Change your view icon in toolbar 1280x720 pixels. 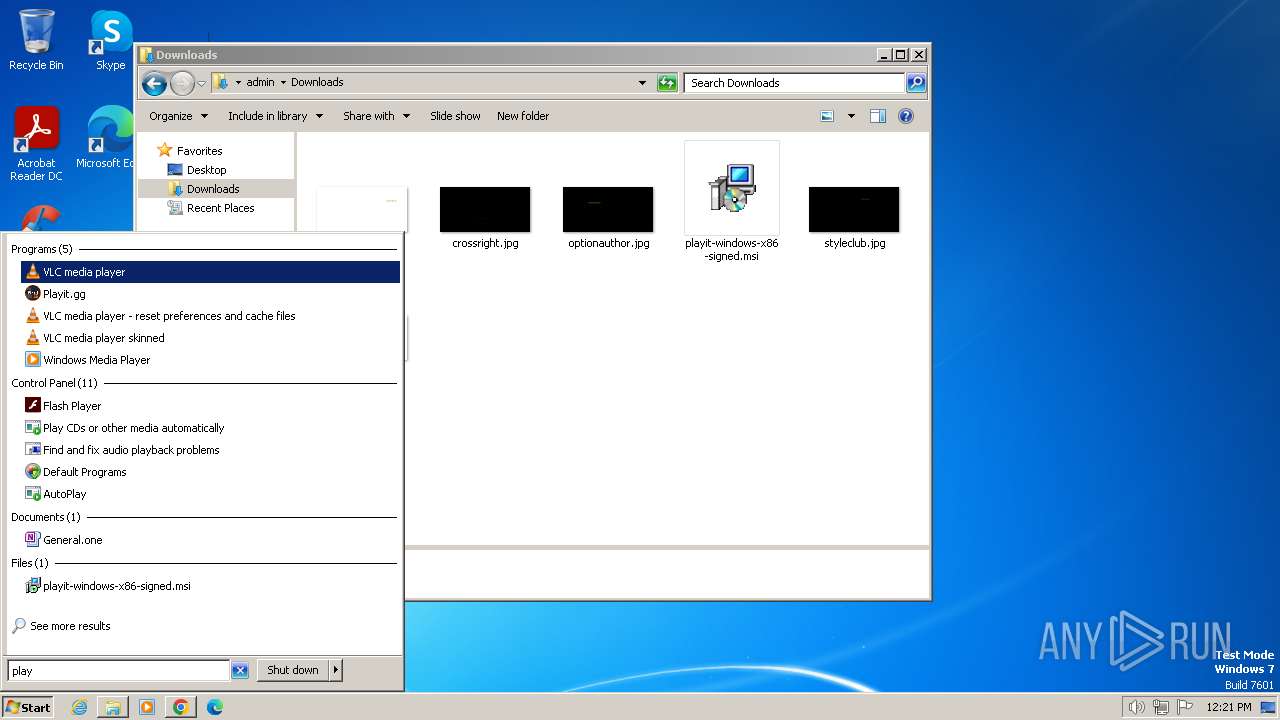coord(827,116)
